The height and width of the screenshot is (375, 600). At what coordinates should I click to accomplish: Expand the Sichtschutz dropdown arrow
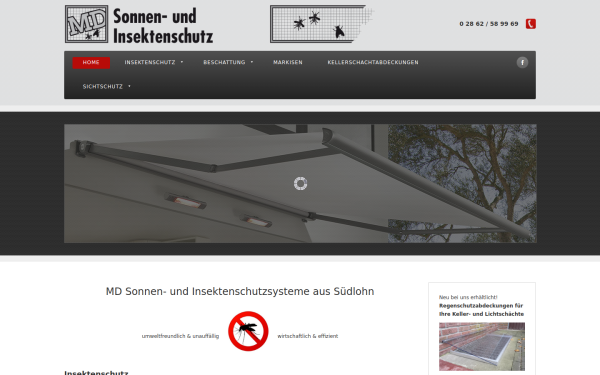pyautogui.click(x=129, y=86)
